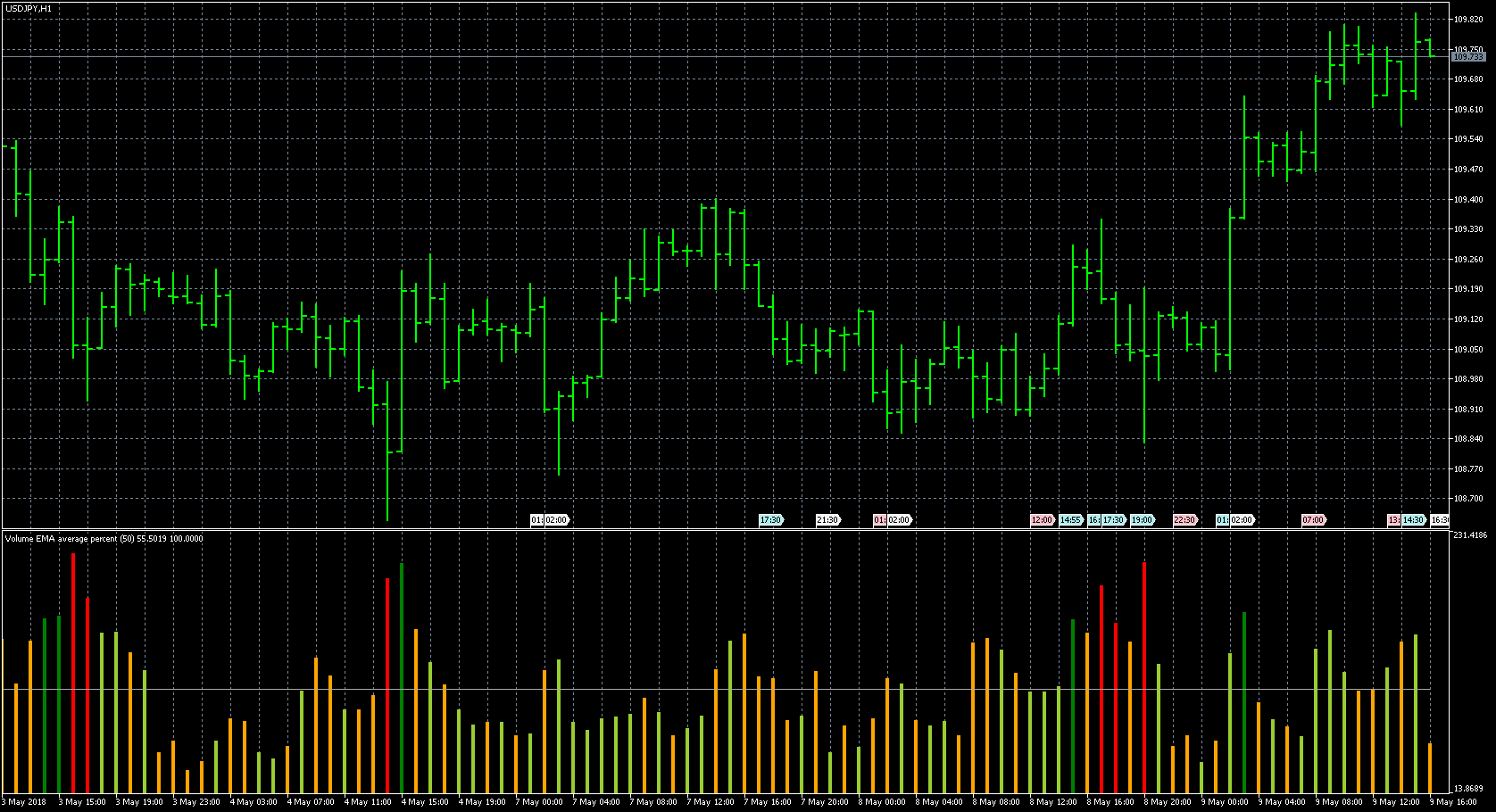This screenshot has width=1496, height=812.
Task: Click the 109.120 price axis label
Action: (1468, 319)
